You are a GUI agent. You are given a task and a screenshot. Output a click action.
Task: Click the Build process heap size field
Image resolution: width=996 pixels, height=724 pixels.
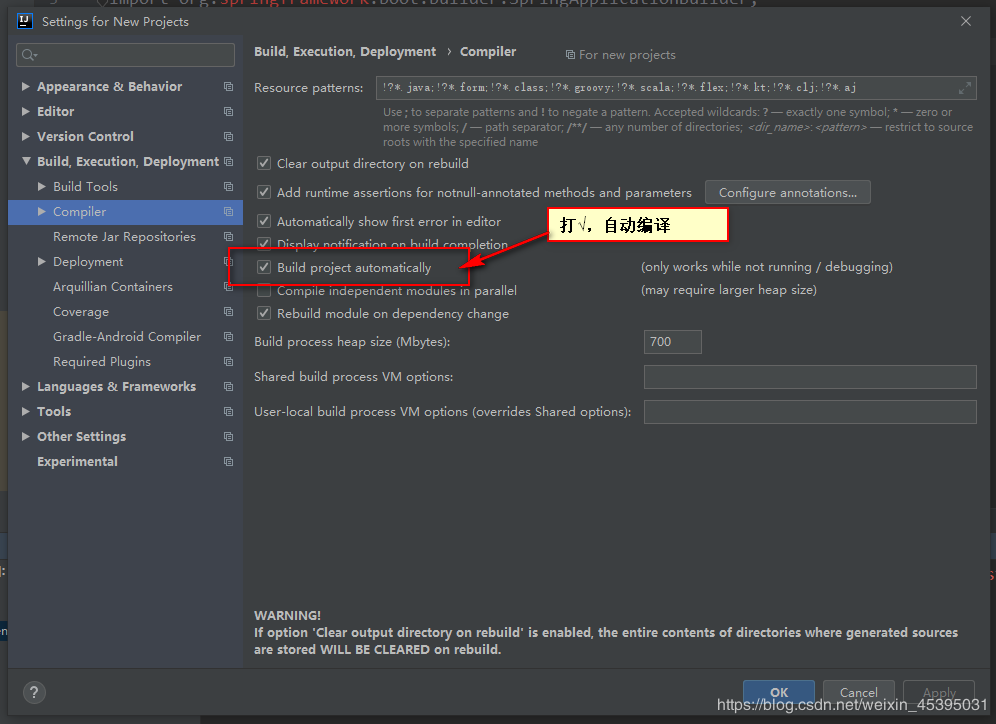673,342
